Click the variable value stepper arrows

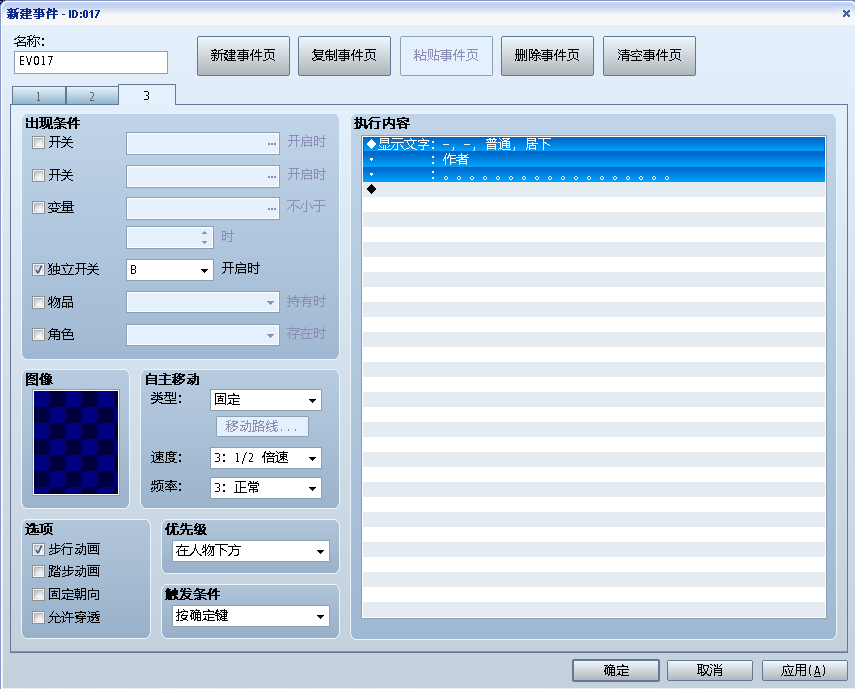click(204, 238)
